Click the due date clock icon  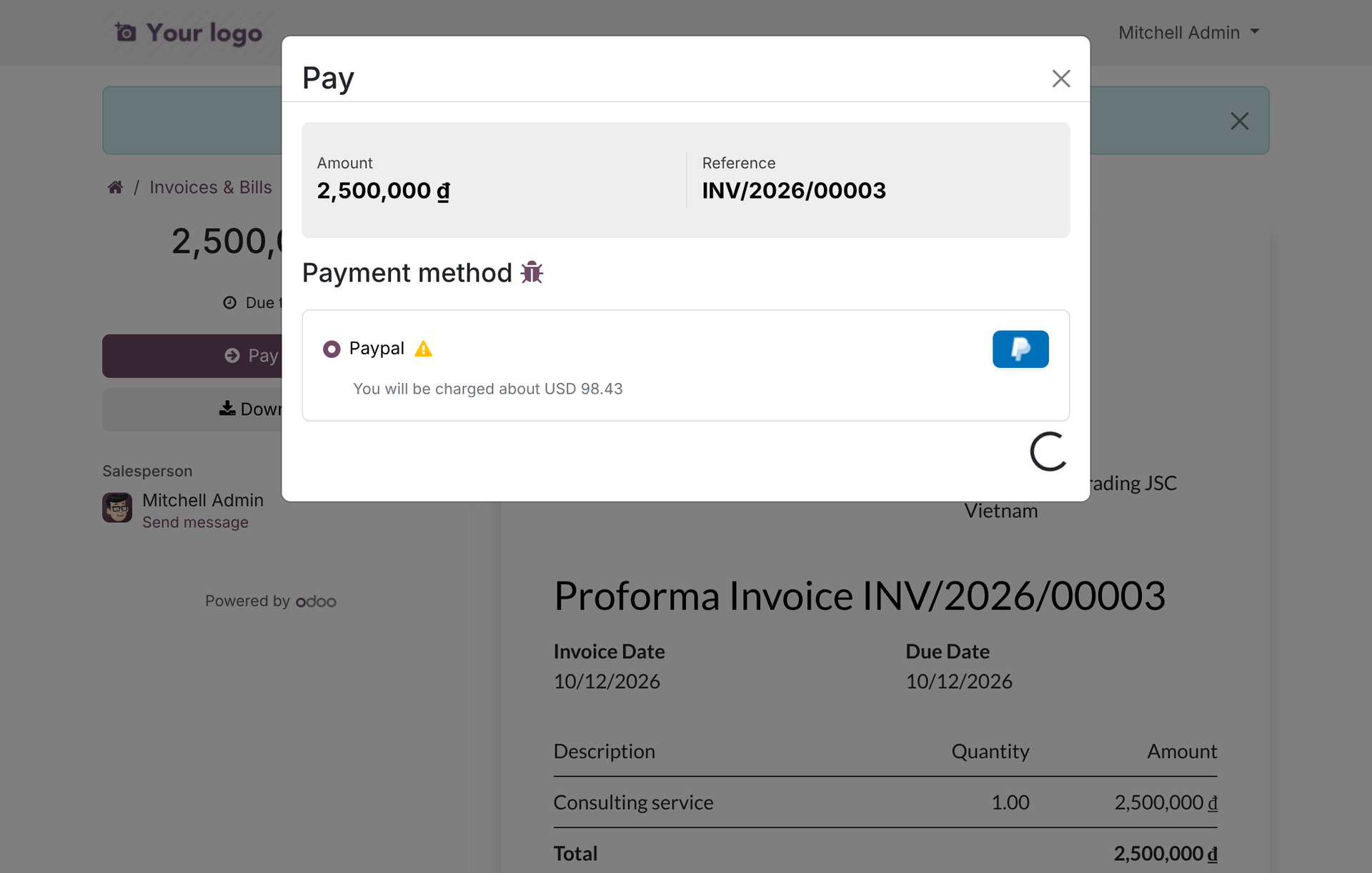coord(229,303)
